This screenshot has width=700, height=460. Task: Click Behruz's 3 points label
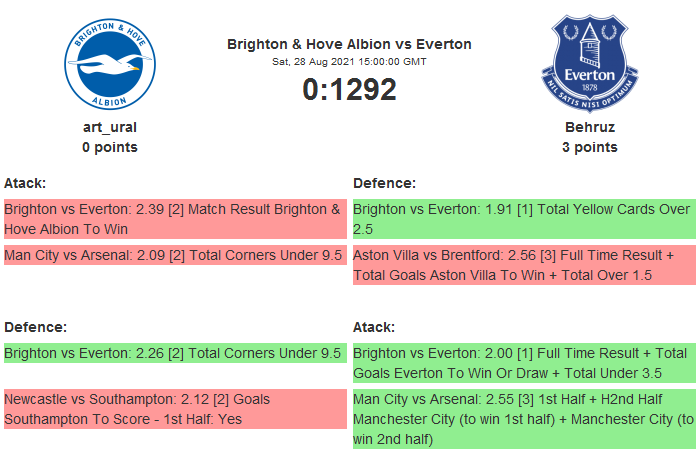tap(589, 147)
